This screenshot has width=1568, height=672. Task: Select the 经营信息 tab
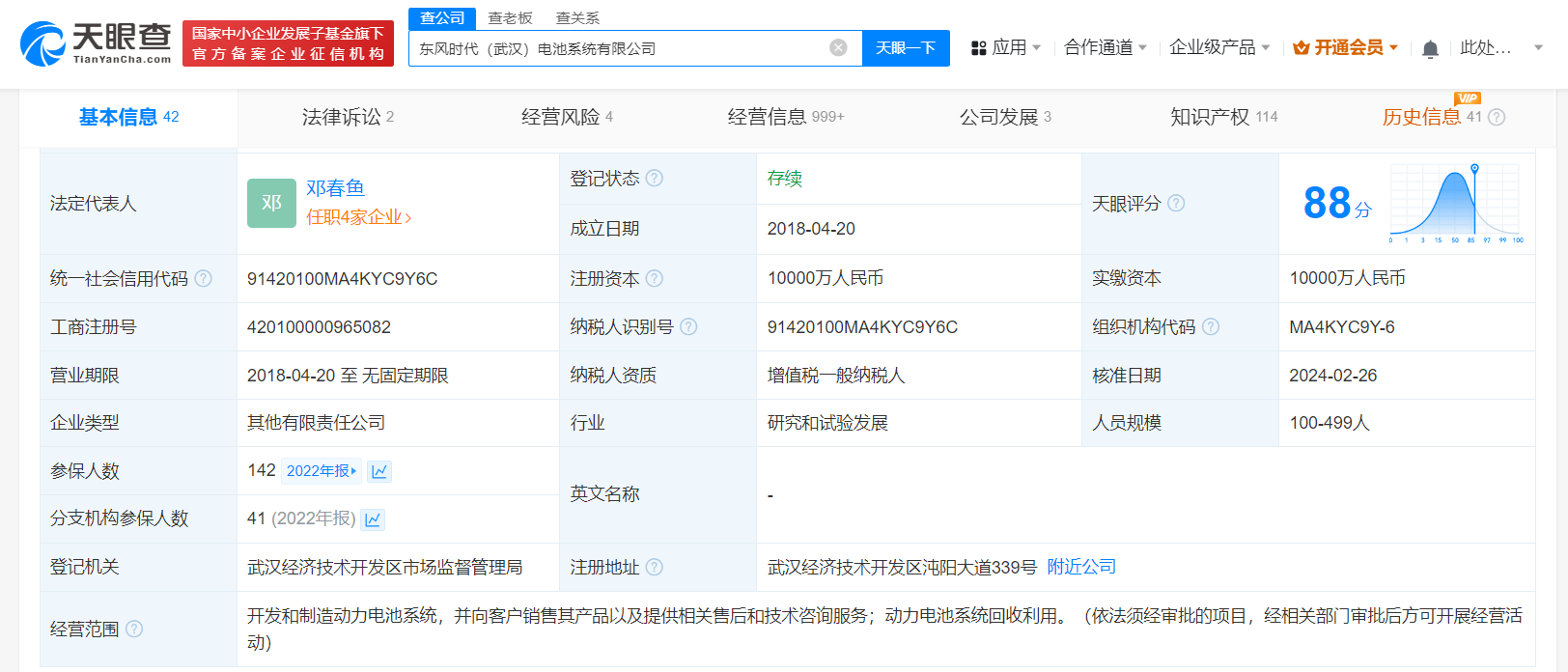pos(786,118)
